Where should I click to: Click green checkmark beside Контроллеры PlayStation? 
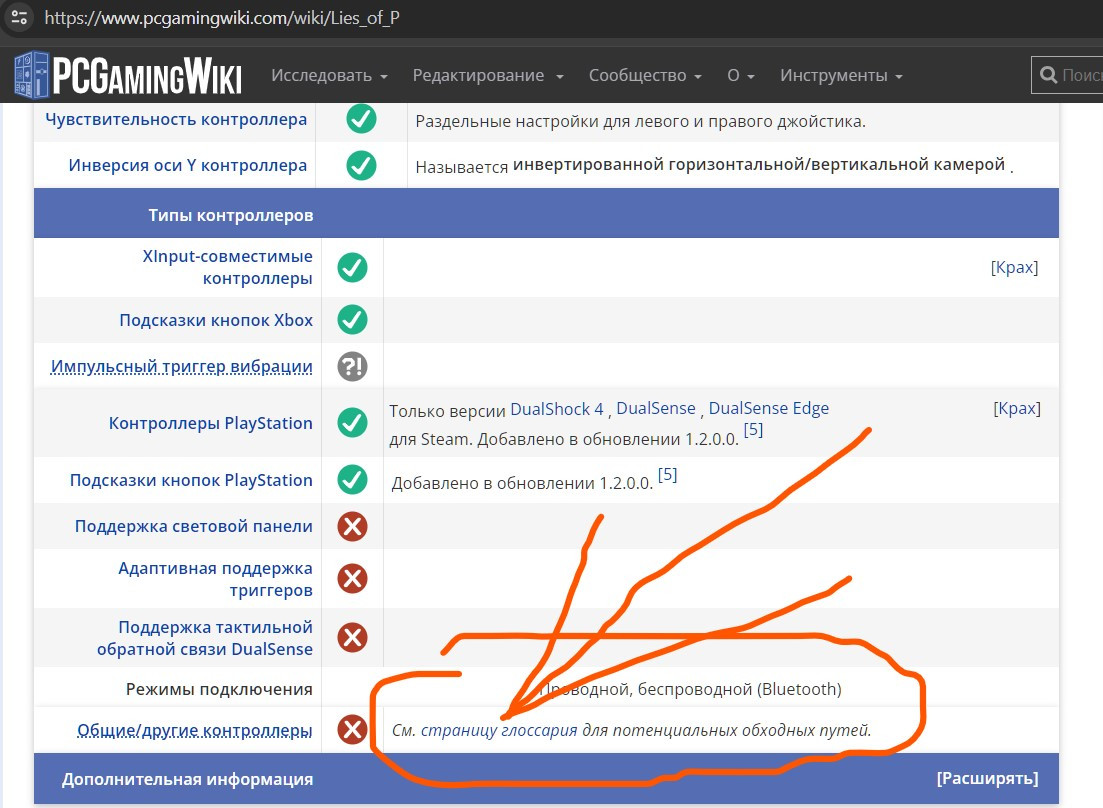[x=352, y=423]
